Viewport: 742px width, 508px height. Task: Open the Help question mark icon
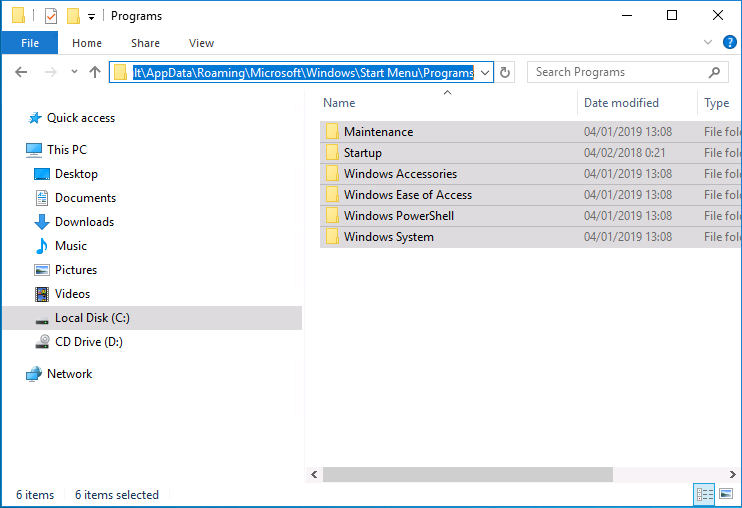[729, 43]
